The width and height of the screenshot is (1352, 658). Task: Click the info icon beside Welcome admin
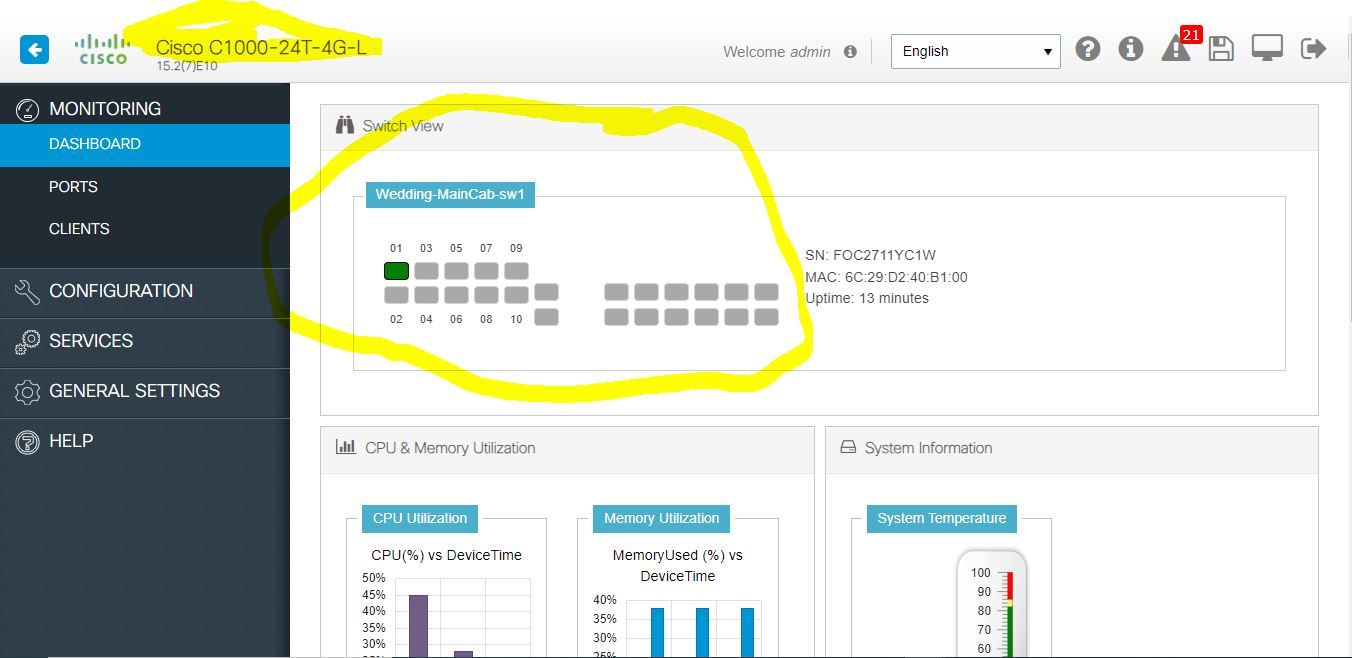point(850,52)
